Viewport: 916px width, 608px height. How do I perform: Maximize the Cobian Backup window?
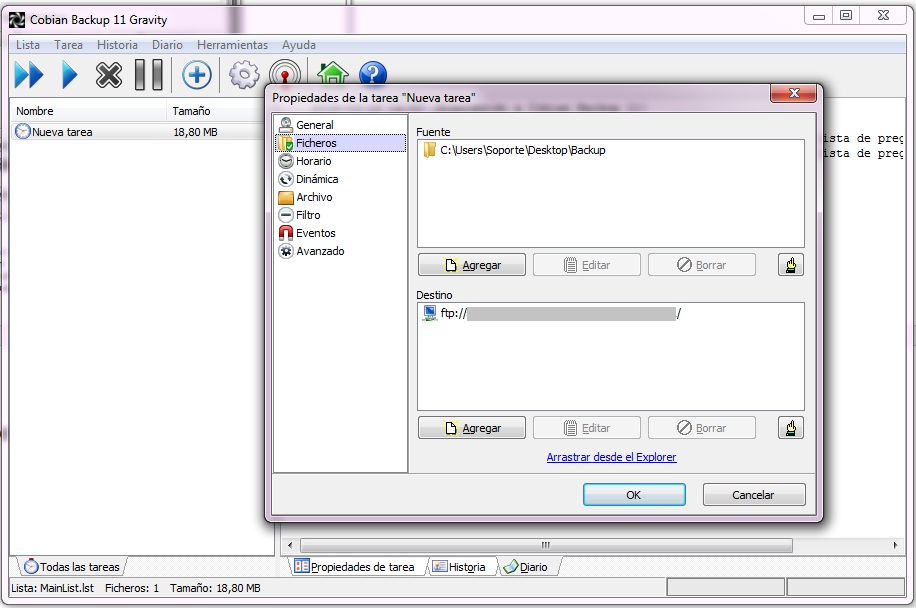pos(846,16)
